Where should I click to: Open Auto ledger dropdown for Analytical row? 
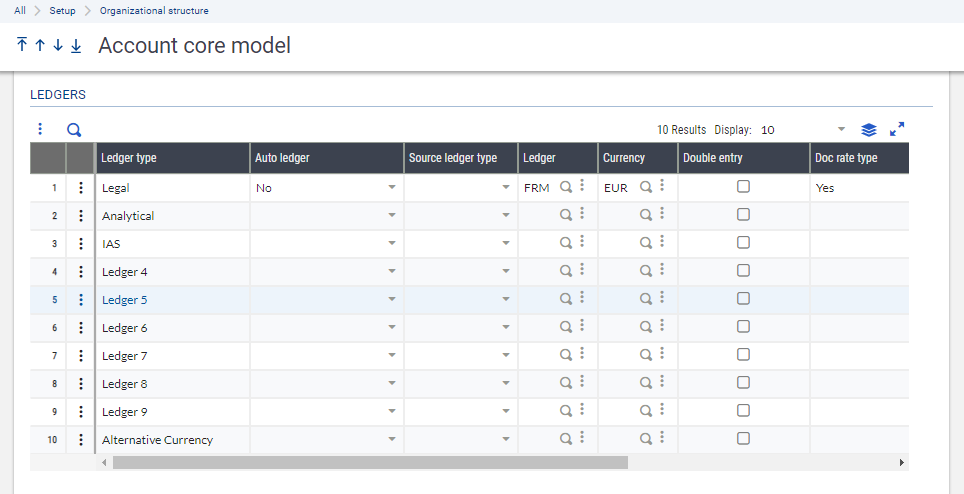coord(392,216)
